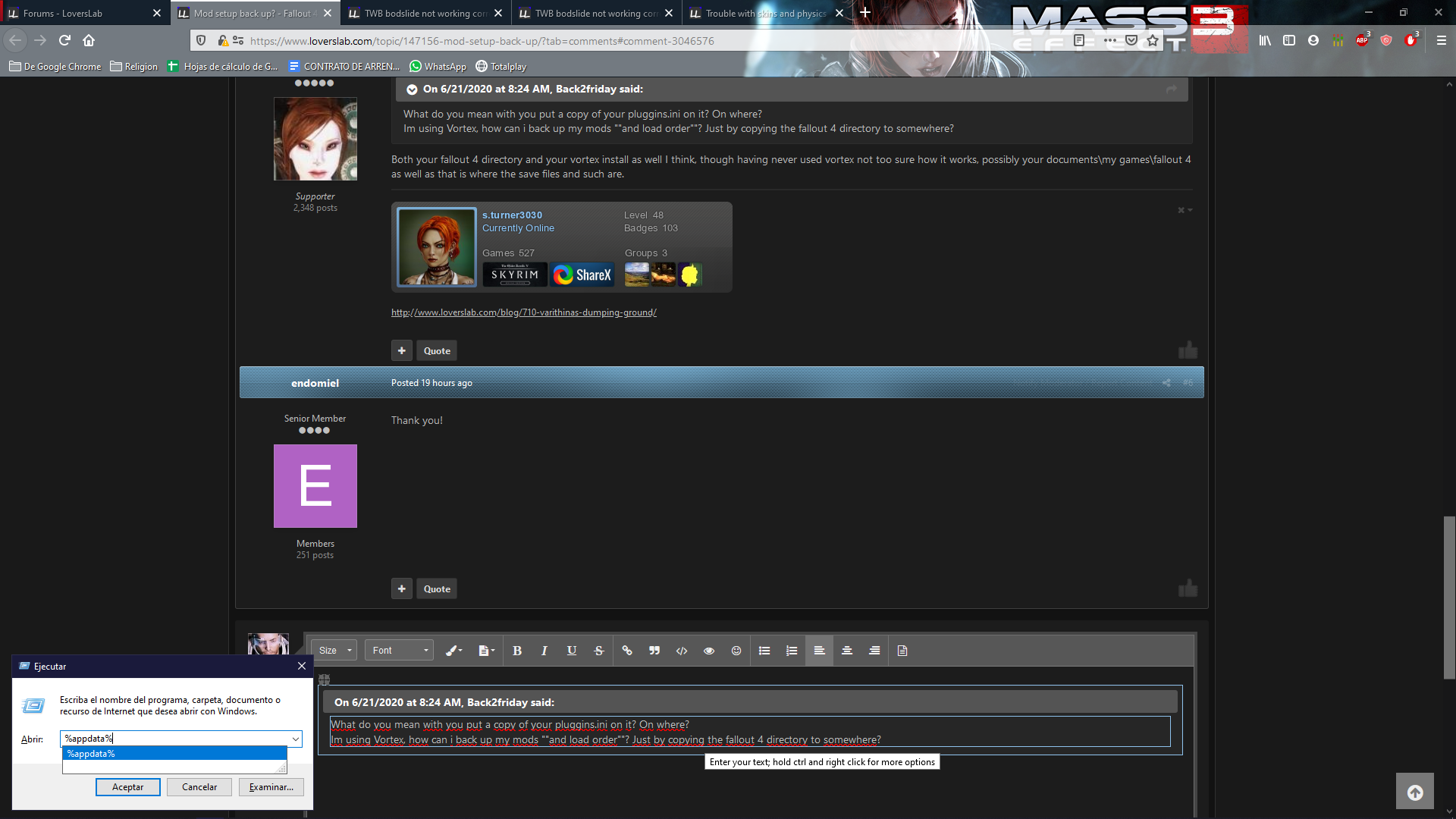Screen dimensions: 1456x819
Task: Open the page actions three-dot menu
Action: (x=1109, y=40)
